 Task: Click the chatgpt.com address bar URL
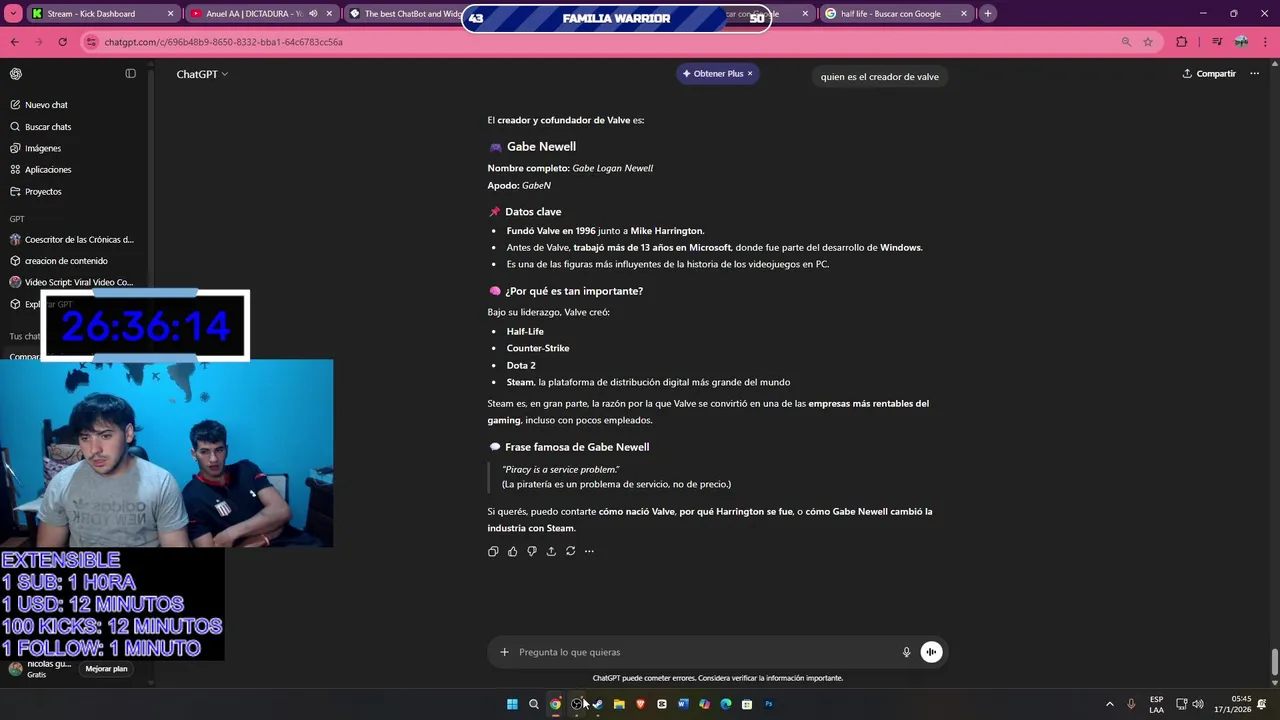coord(224,42)
